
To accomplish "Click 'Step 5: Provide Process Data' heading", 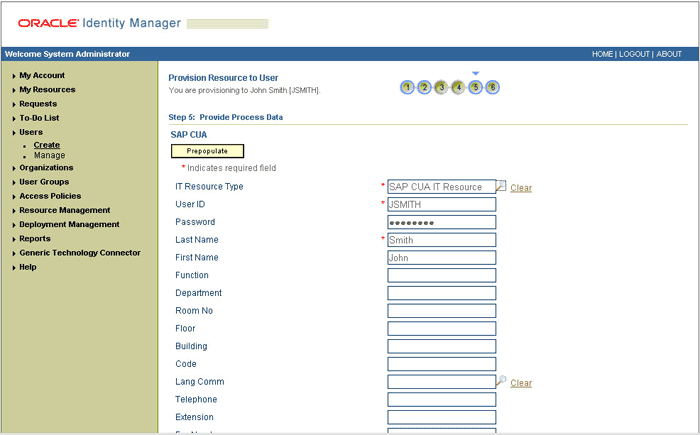I will [x=225, y=117].
